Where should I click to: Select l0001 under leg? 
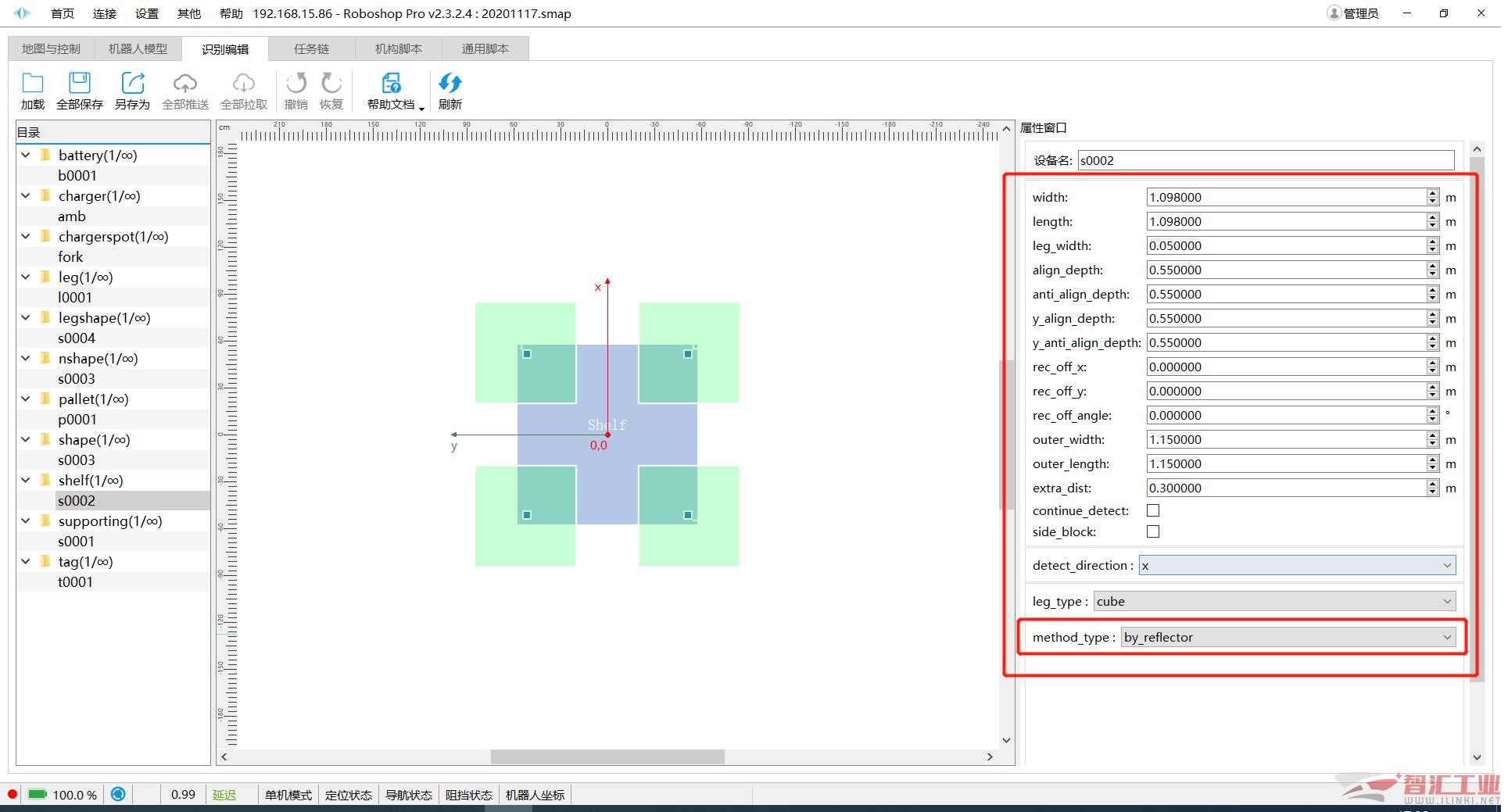click(x=75, y=297)
